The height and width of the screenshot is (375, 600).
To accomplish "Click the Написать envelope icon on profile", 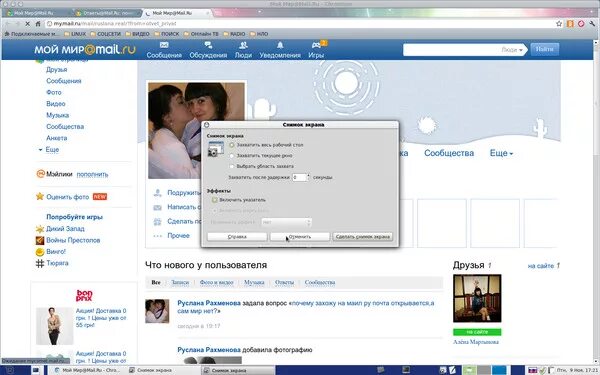I will [x=158, y=207].
